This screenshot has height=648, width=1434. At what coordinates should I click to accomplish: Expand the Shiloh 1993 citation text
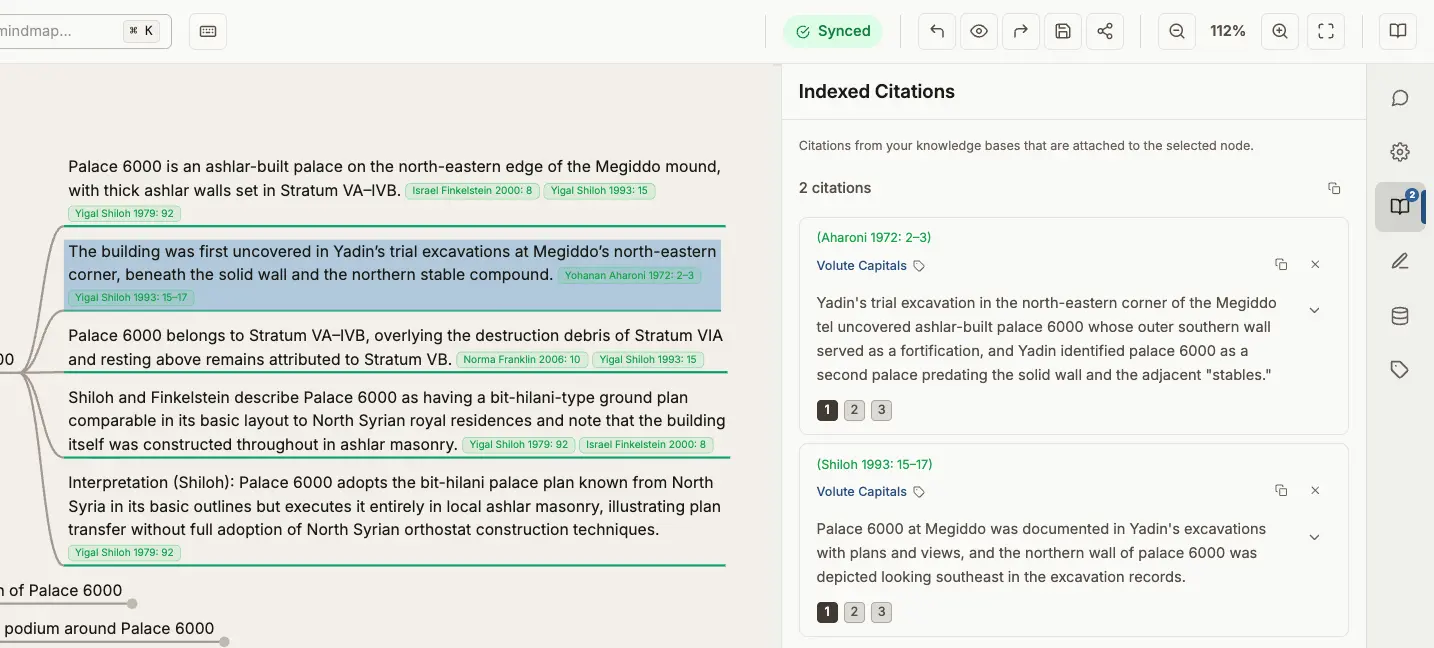pyautogui.click(x=1315, y=537)
